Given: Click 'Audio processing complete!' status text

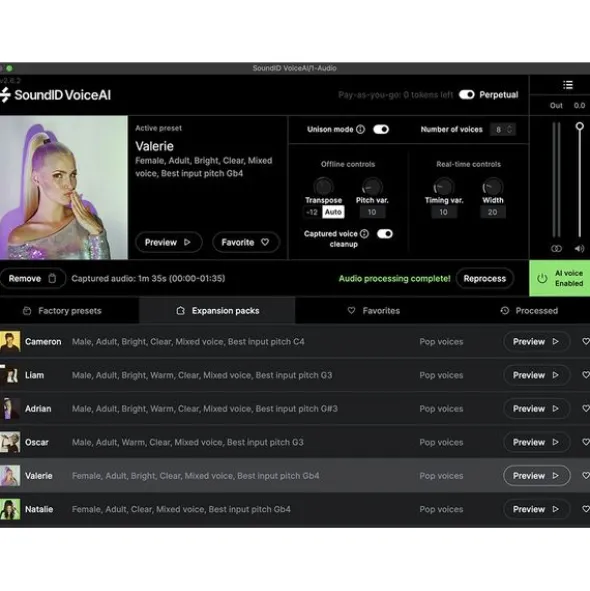Looking at the screenshot, I should (394, 279).
